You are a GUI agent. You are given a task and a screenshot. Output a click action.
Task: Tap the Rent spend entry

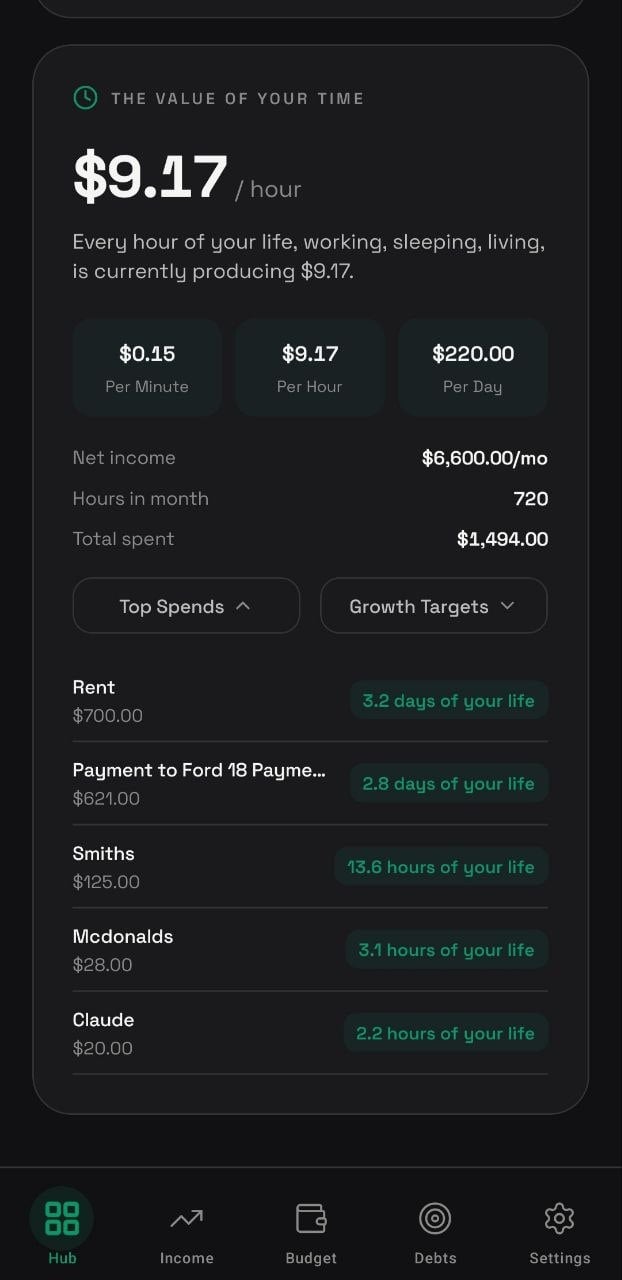pyautogui.click(x=200, y=700)
